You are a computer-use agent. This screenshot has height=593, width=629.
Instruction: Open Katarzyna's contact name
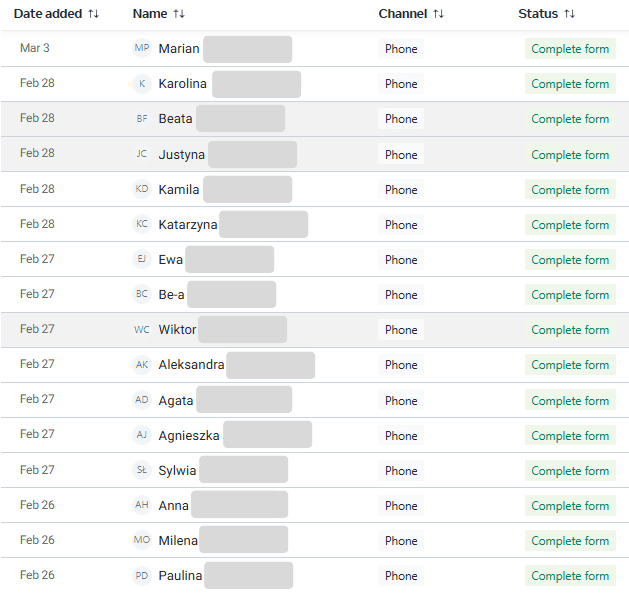(187, 224)
